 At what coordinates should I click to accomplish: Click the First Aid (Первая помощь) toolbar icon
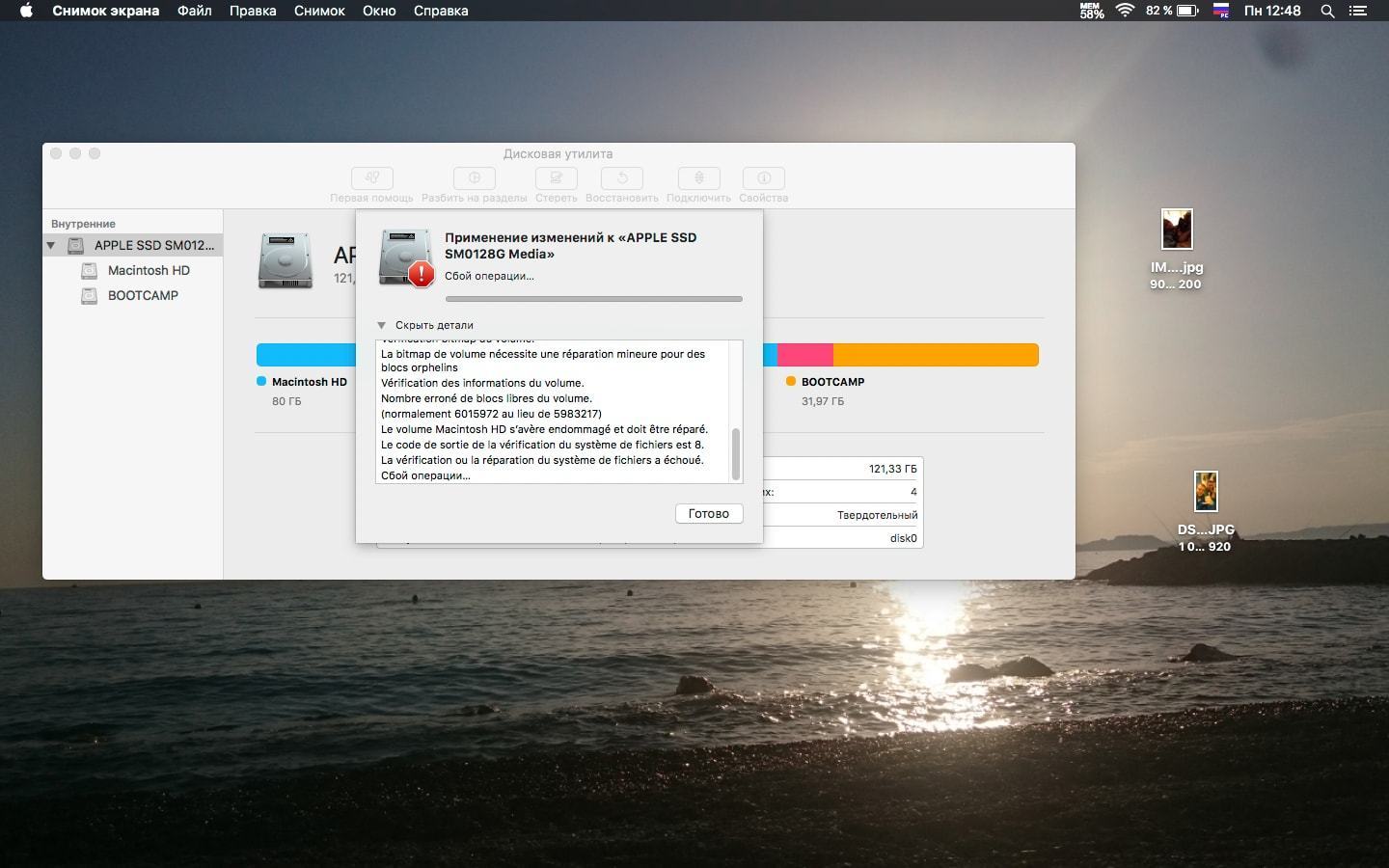tap(371, 178)
